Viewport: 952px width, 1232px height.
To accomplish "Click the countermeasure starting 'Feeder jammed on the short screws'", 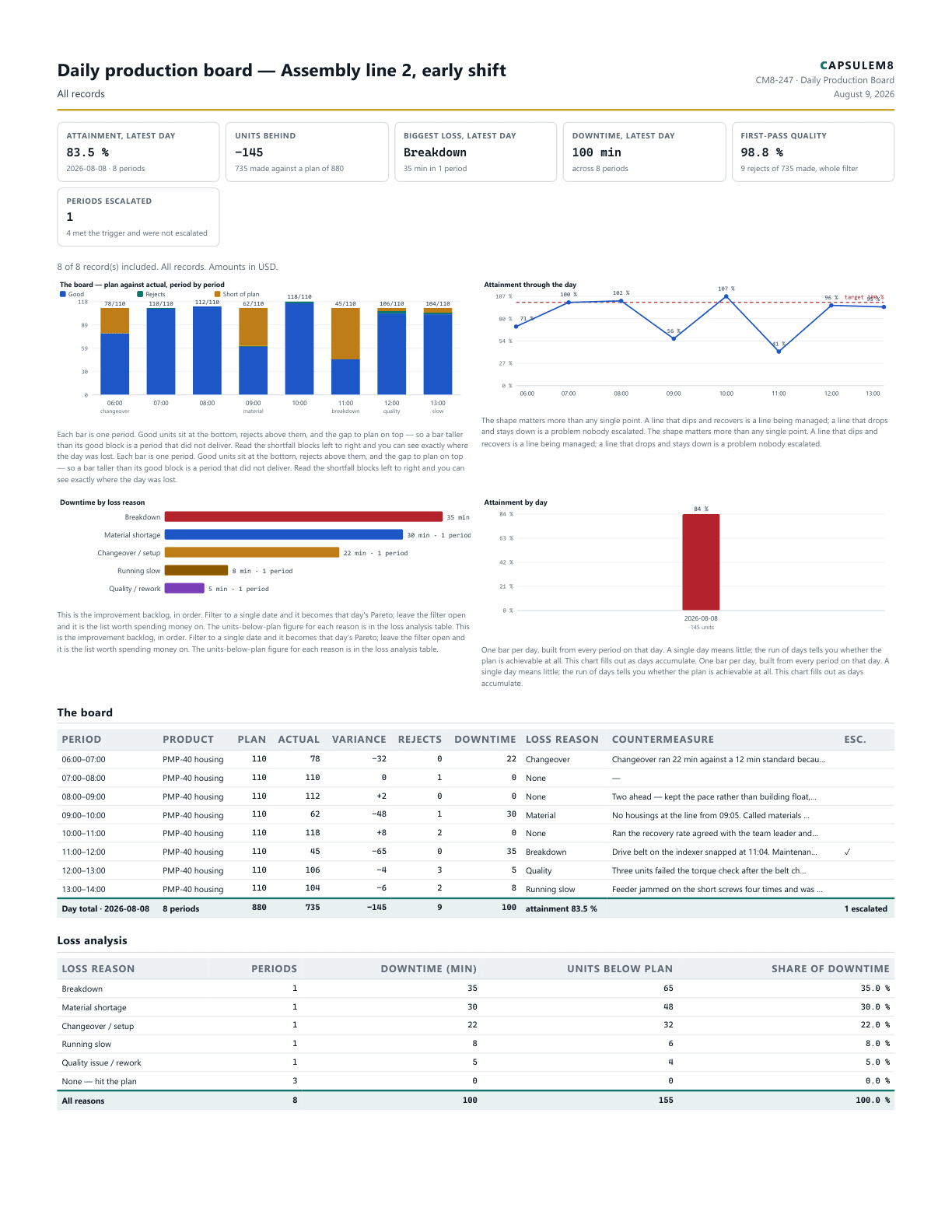I will [x=717, y=890].
